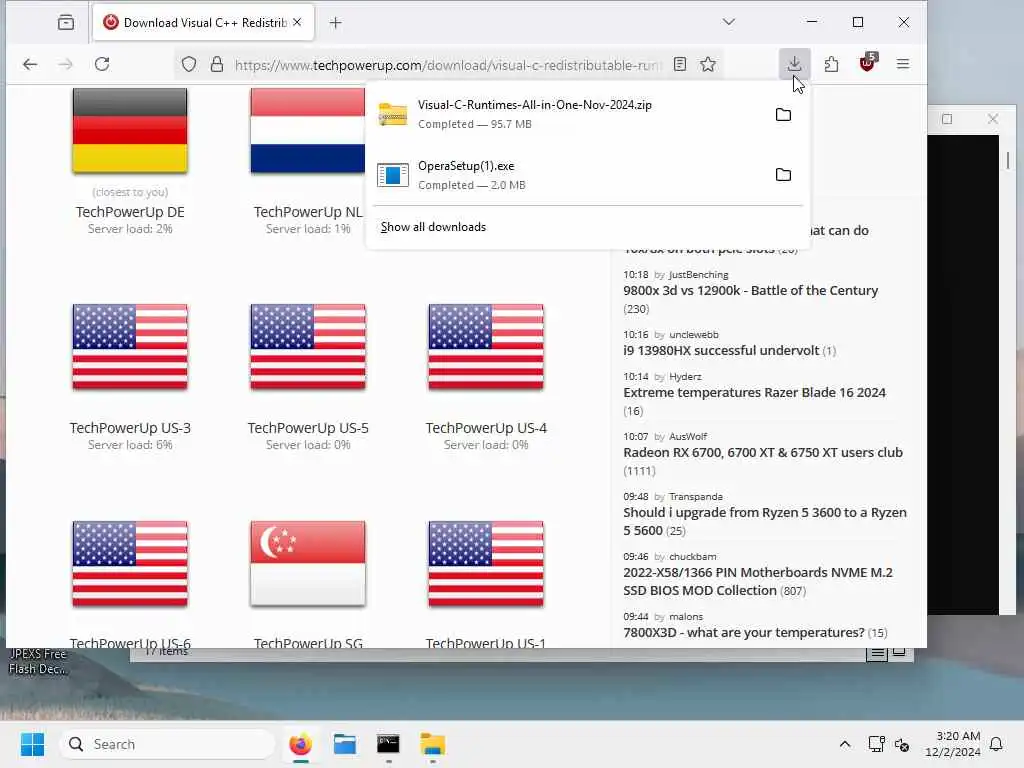Go back to the previous page

click(x=30, y=64)
